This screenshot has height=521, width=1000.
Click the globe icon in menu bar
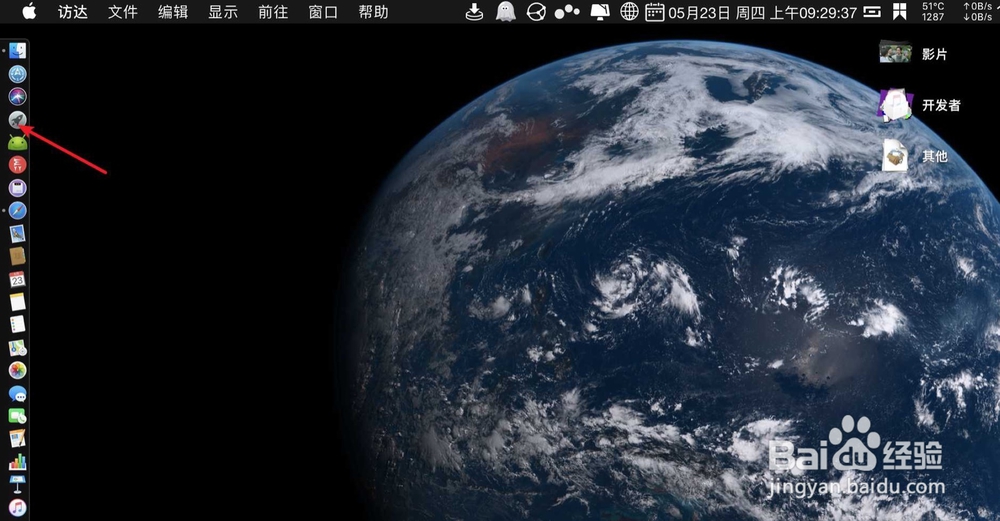[x=629, y=11]
